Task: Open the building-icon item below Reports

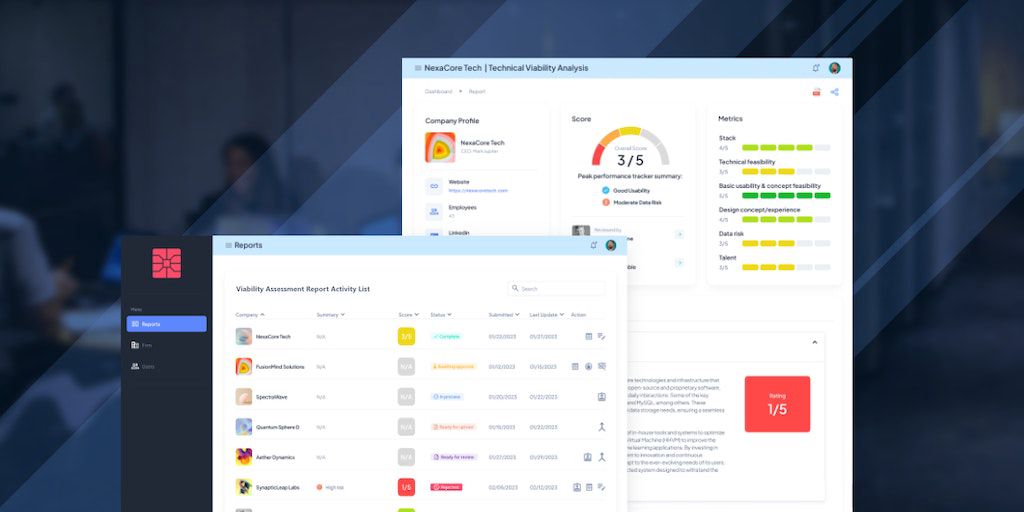Action: (x=135, y=345)
